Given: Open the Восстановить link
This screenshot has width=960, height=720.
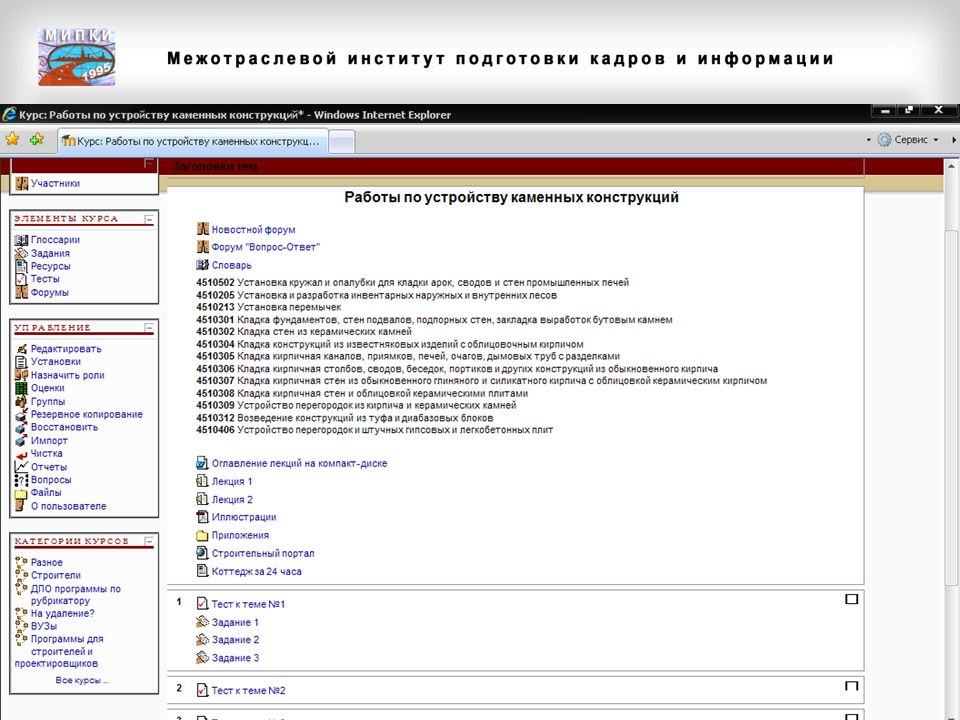Looking at the screenshot, I should [64, 427].
